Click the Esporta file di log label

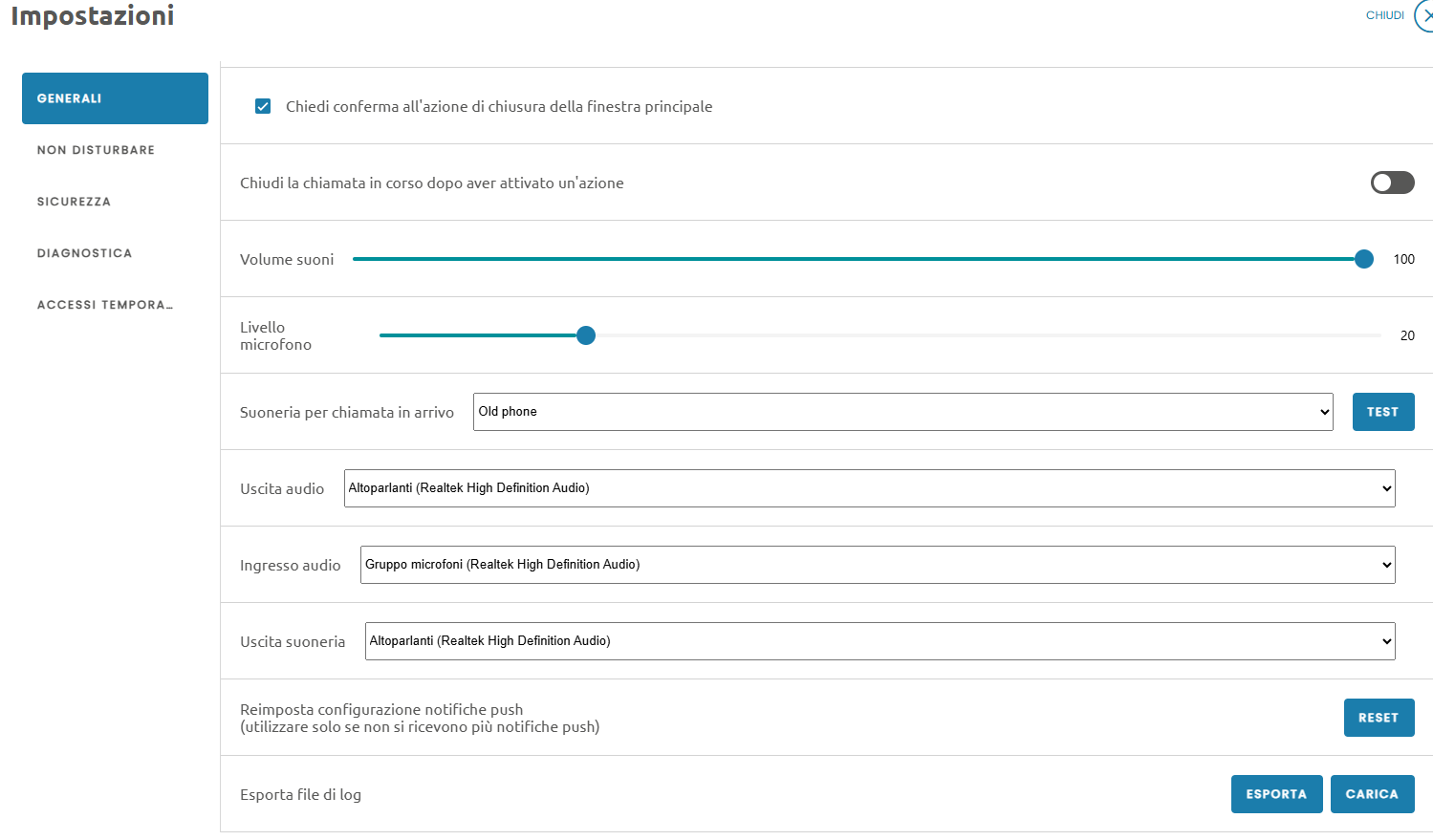click(x=300, y=794)
